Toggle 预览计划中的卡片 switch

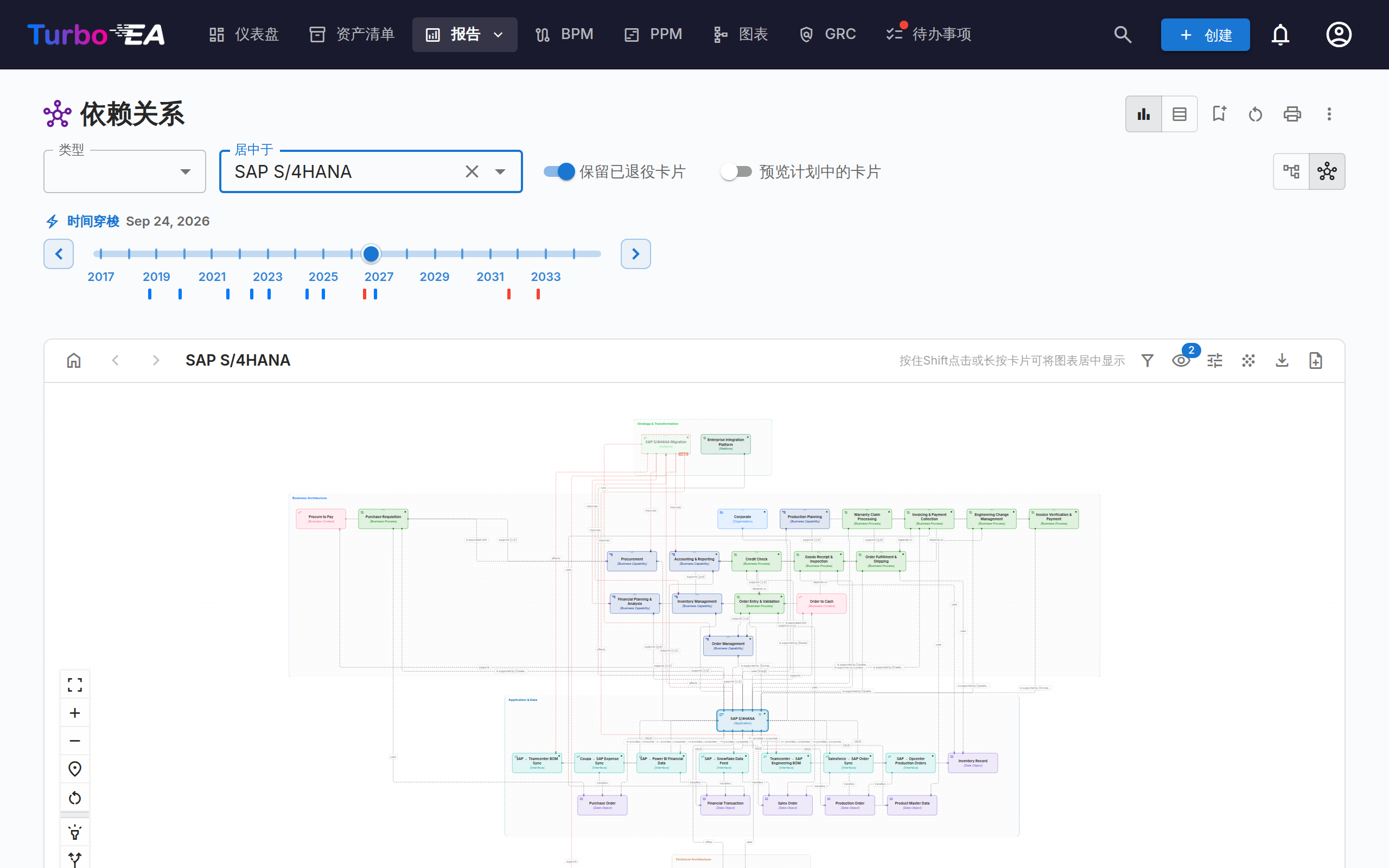click(x=736, y=171)
